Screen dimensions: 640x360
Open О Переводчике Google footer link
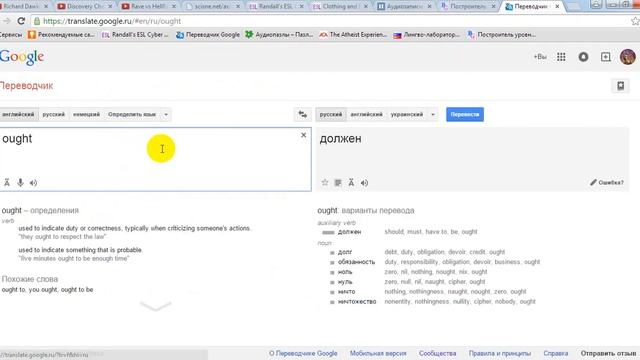click(303, 353)
